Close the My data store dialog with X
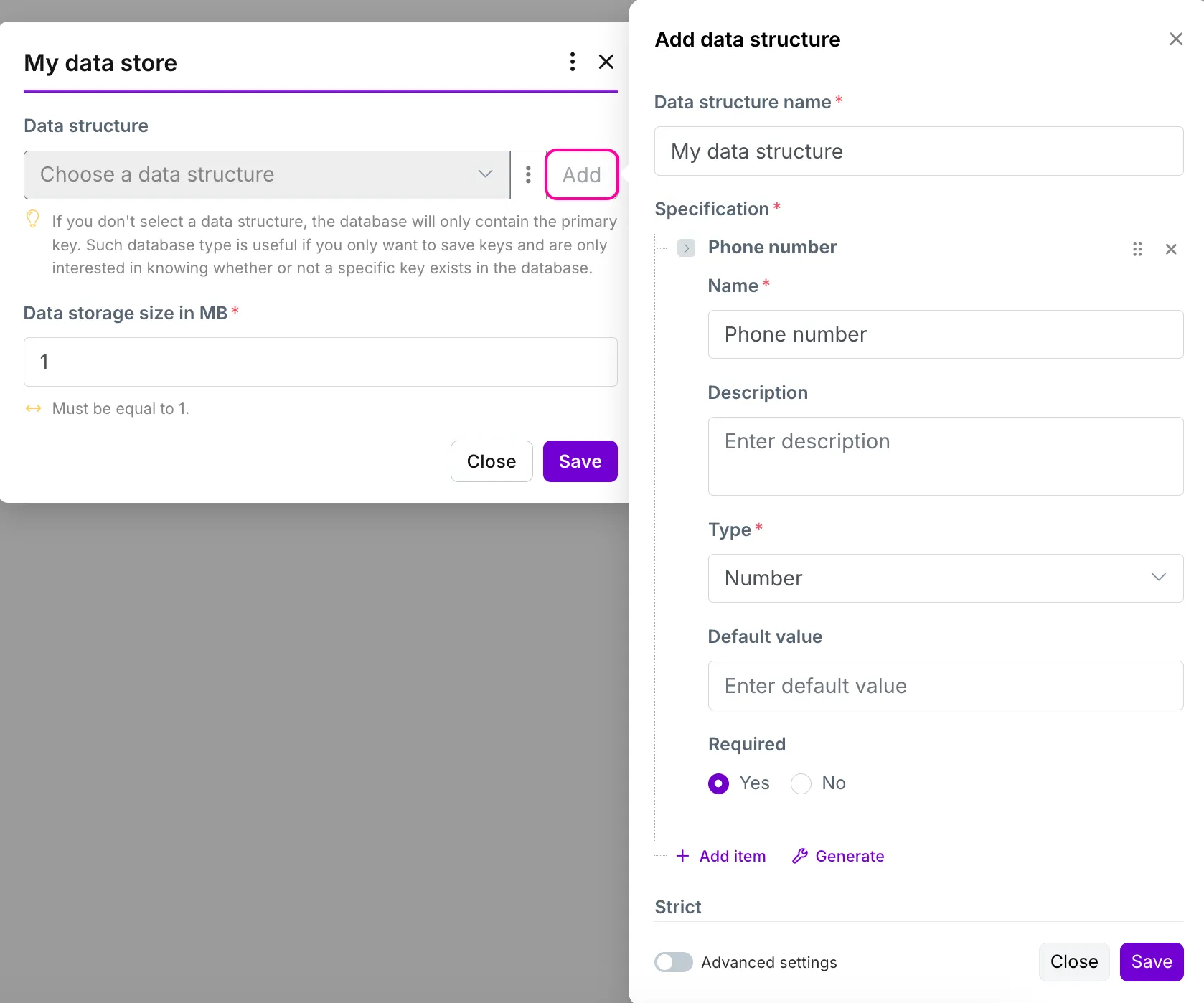Image resolution: width=1204 pixels, height=1003 pixels. (x=606, y=62)
